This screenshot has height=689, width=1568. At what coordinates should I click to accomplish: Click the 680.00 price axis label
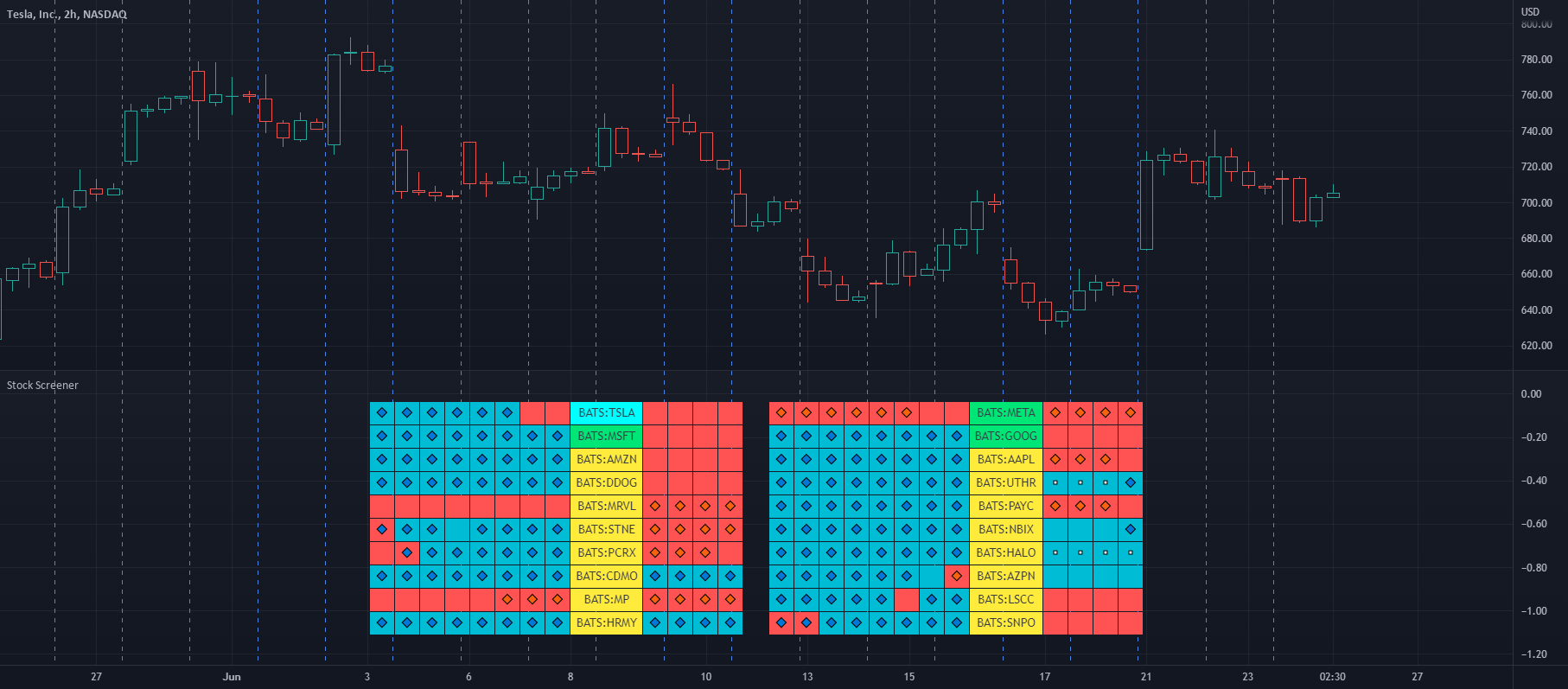(x=1537, y=239)
